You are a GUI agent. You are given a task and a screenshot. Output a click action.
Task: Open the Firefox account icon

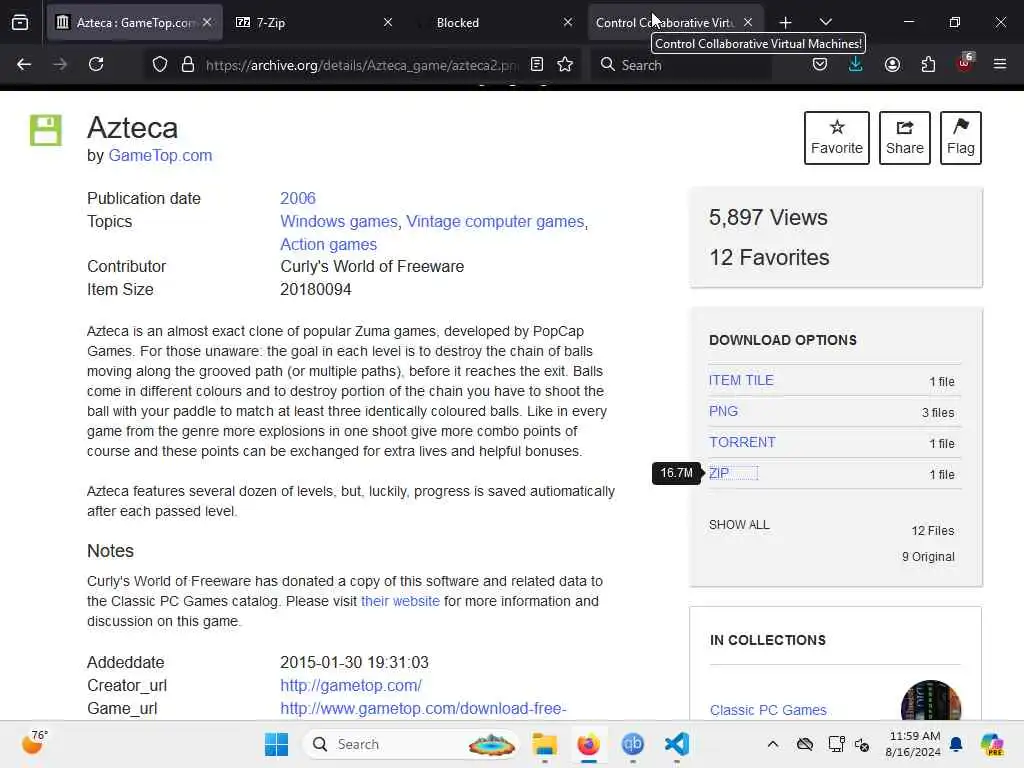pyautogui.click(x=892, y=64)
